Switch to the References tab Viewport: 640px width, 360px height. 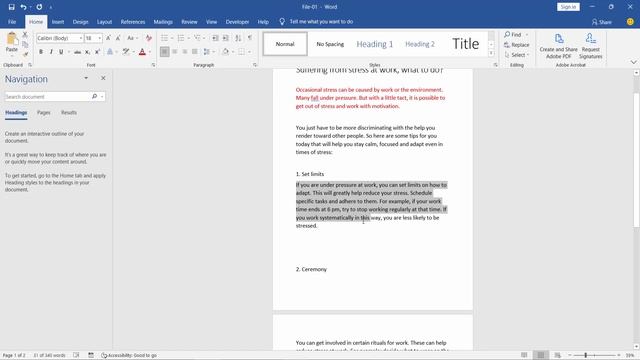tap(133, 22)
